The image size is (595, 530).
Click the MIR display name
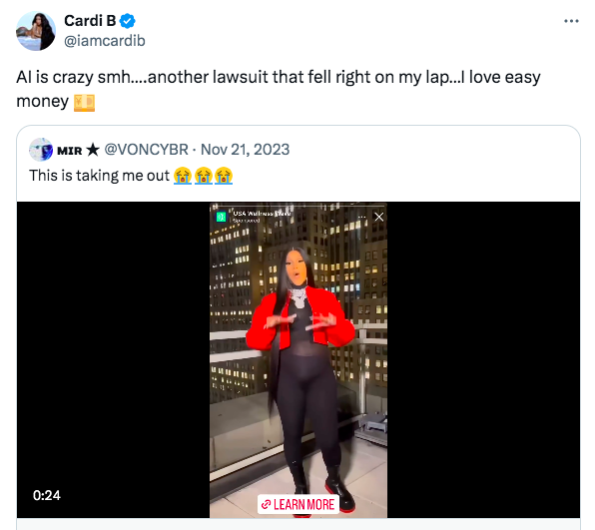69,151
